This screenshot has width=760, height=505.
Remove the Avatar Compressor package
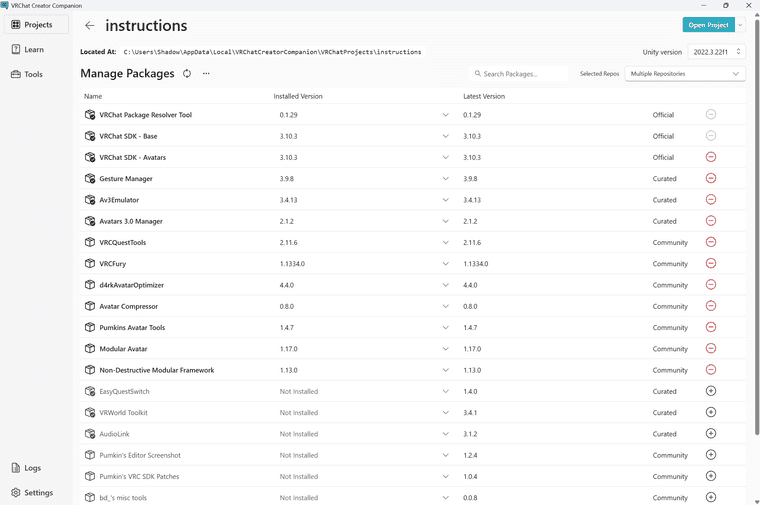[x=711, y=306]
